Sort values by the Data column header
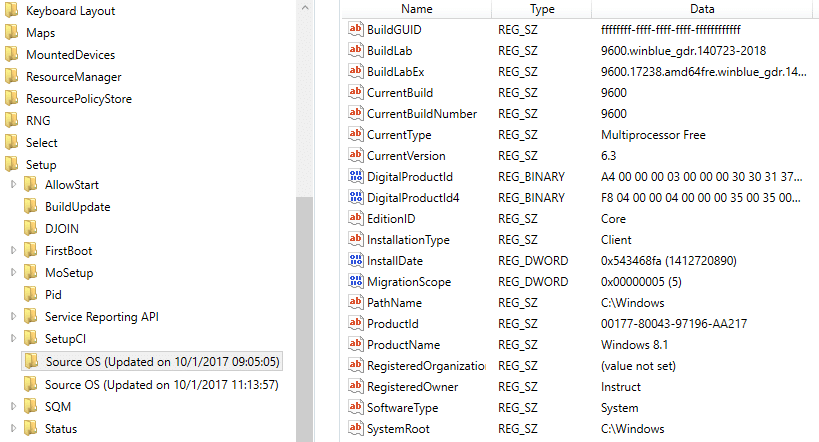 [702, 9]
